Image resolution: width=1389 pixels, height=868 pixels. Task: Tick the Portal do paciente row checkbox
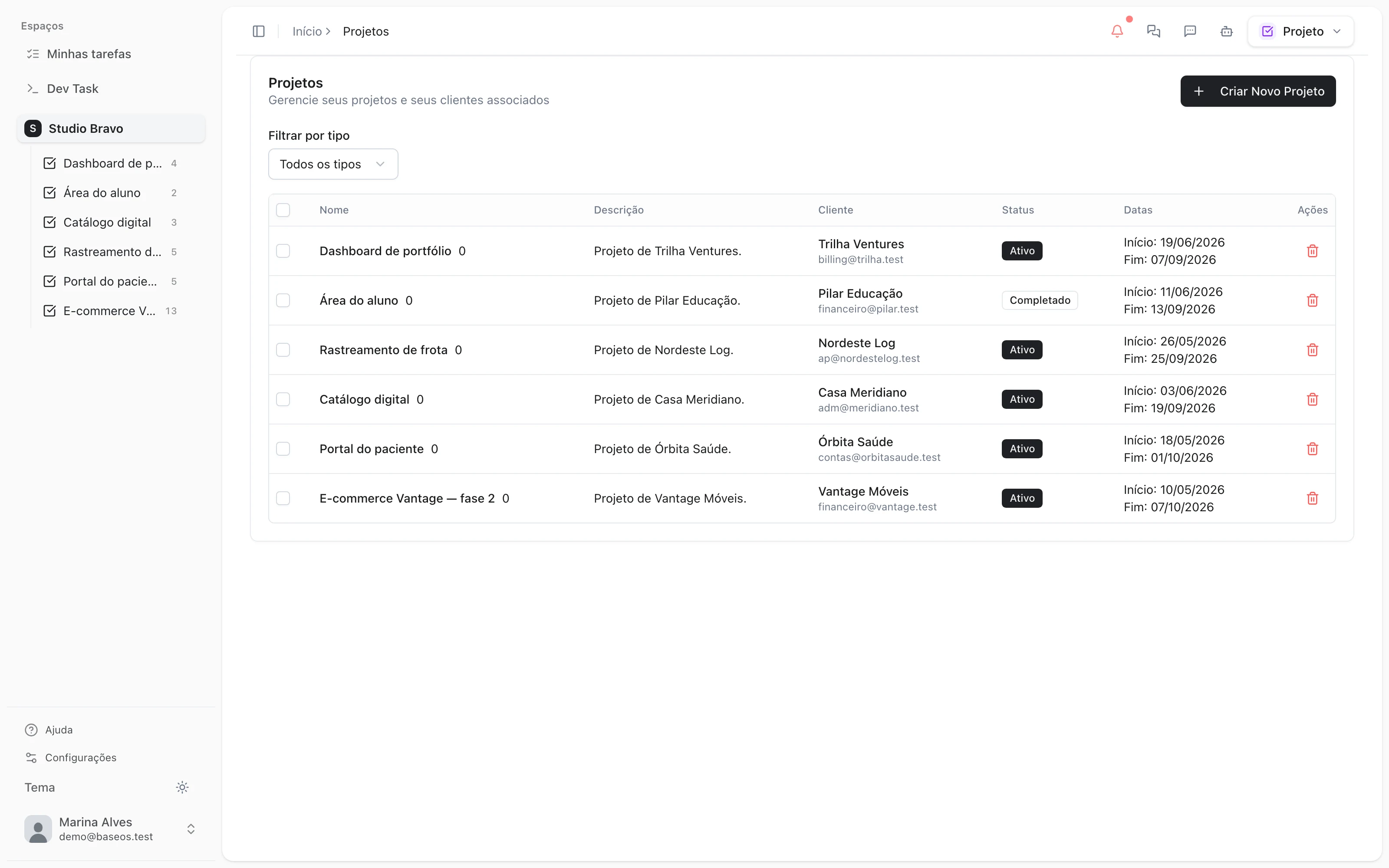(283, 449)
